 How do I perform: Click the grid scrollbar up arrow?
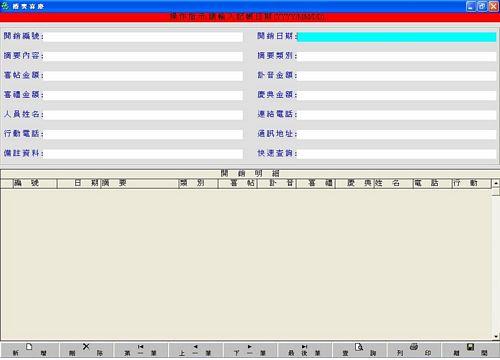[496, 183]
